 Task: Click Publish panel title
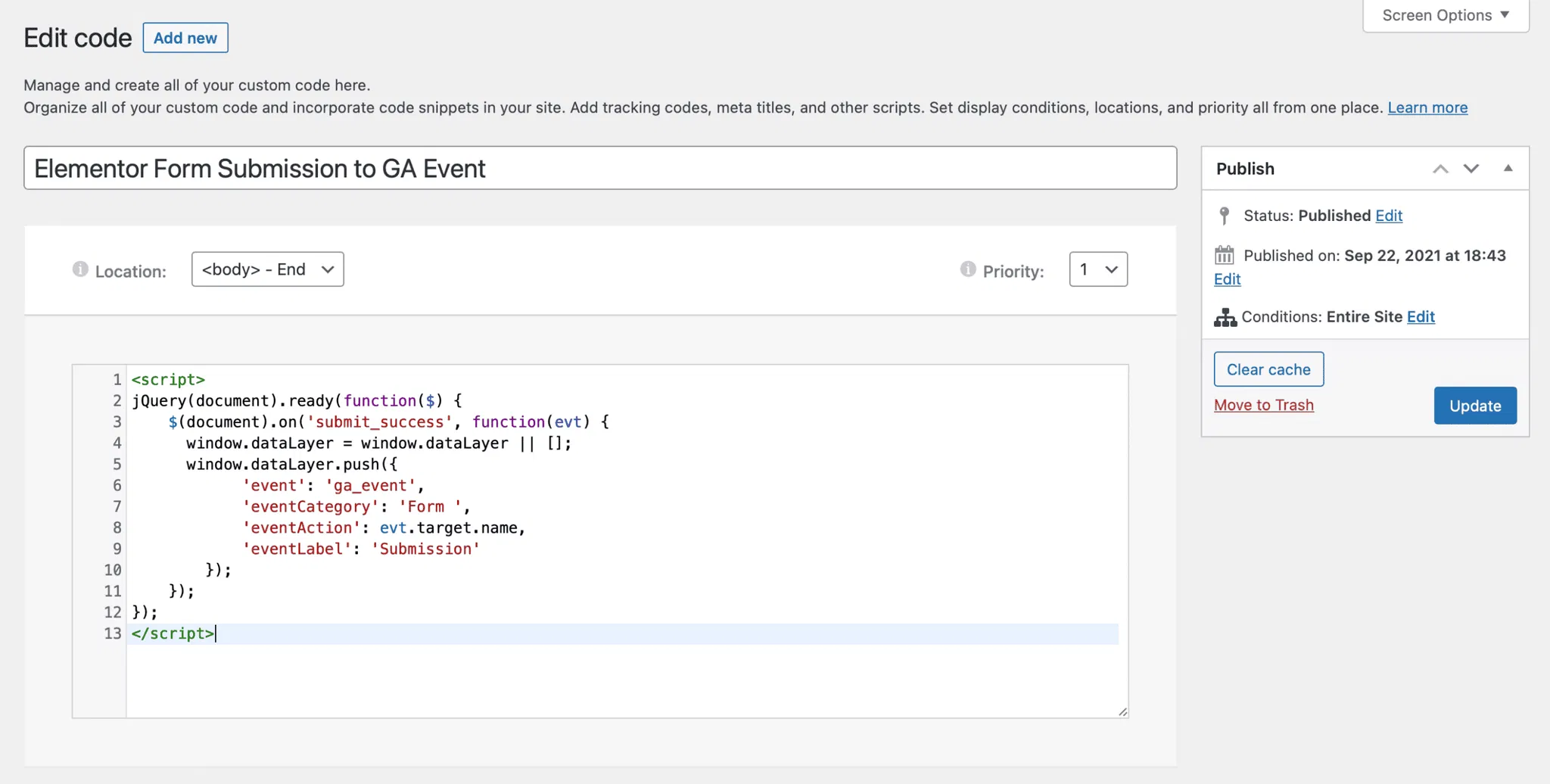[x=1245, y=169]
